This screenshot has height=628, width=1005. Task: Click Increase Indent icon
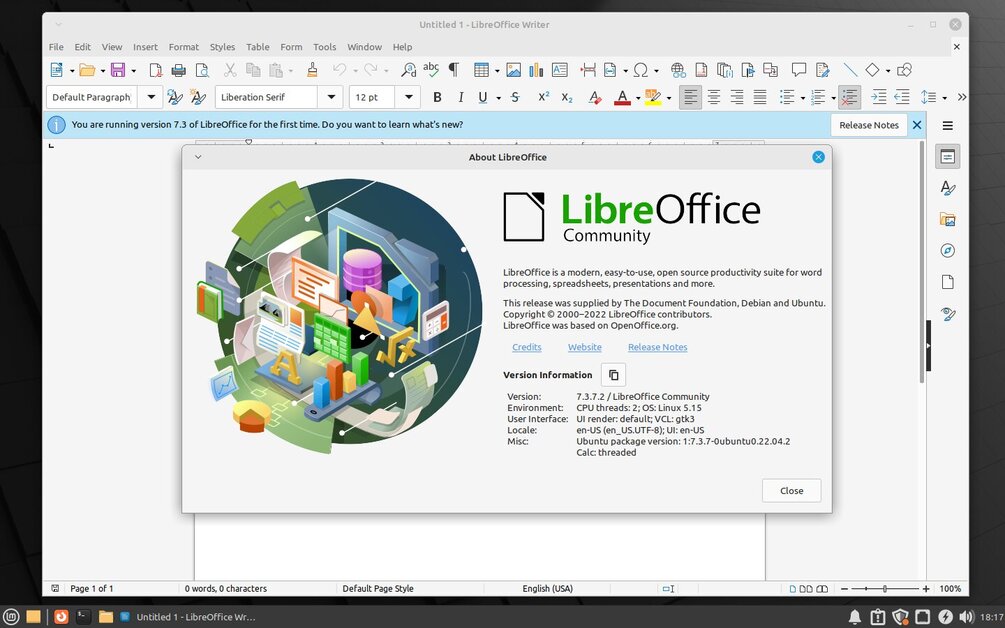pos(879,97)
